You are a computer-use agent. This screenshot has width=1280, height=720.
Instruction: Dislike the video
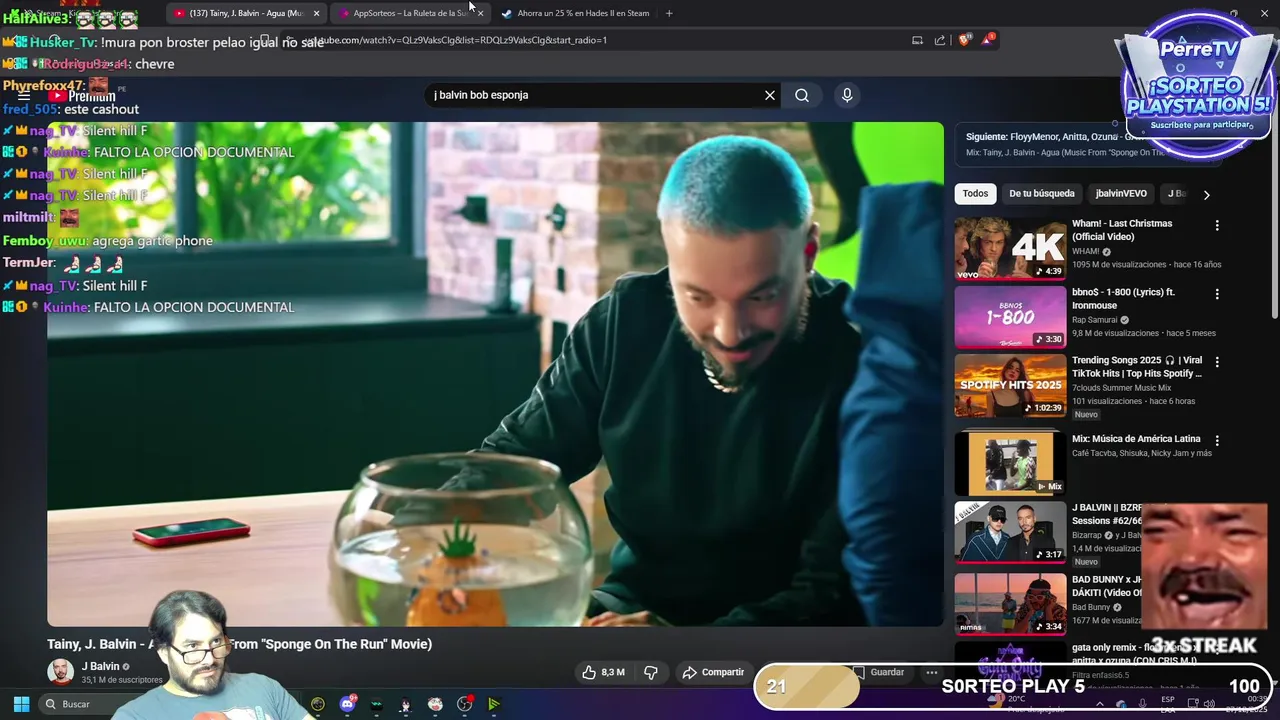651,673
